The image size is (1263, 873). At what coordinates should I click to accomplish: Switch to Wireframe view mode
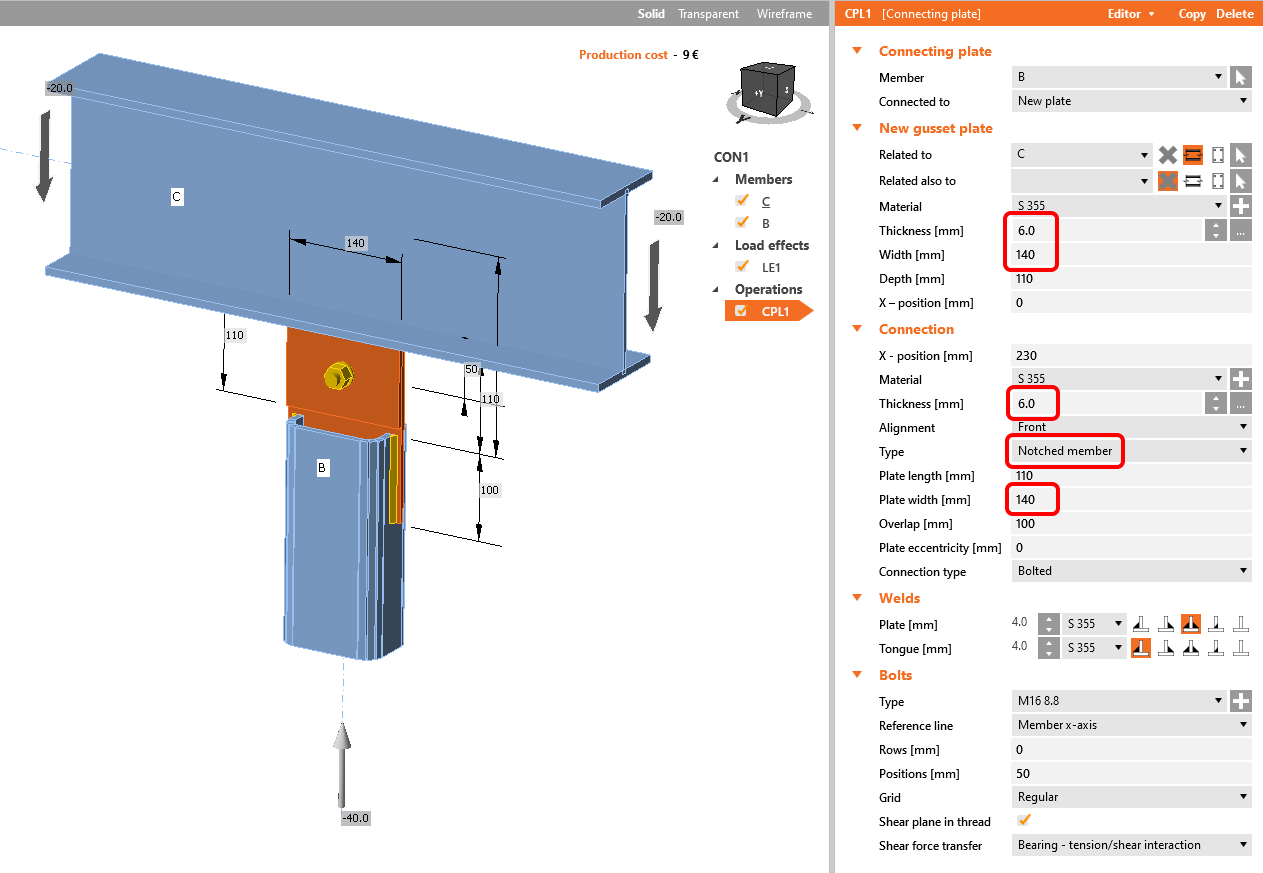pyautogui.click(x=784, y=13)
